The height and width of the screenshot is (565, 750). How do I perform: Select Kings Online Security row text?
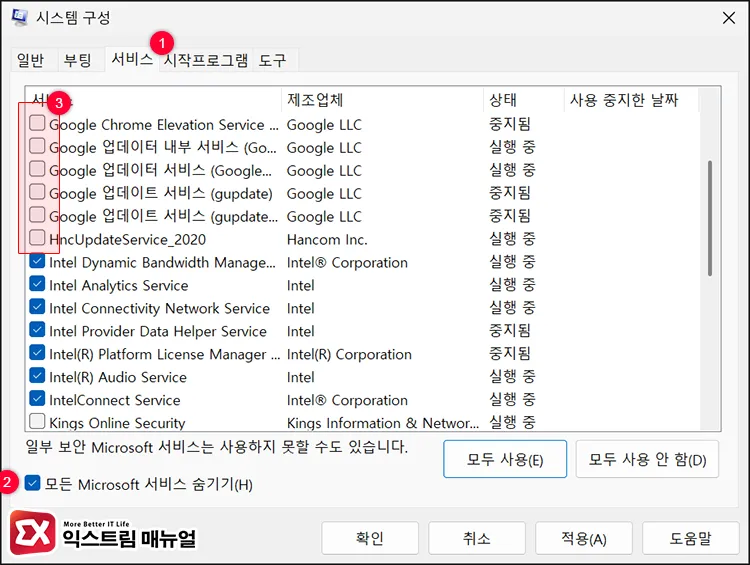[x=117, y=423]
